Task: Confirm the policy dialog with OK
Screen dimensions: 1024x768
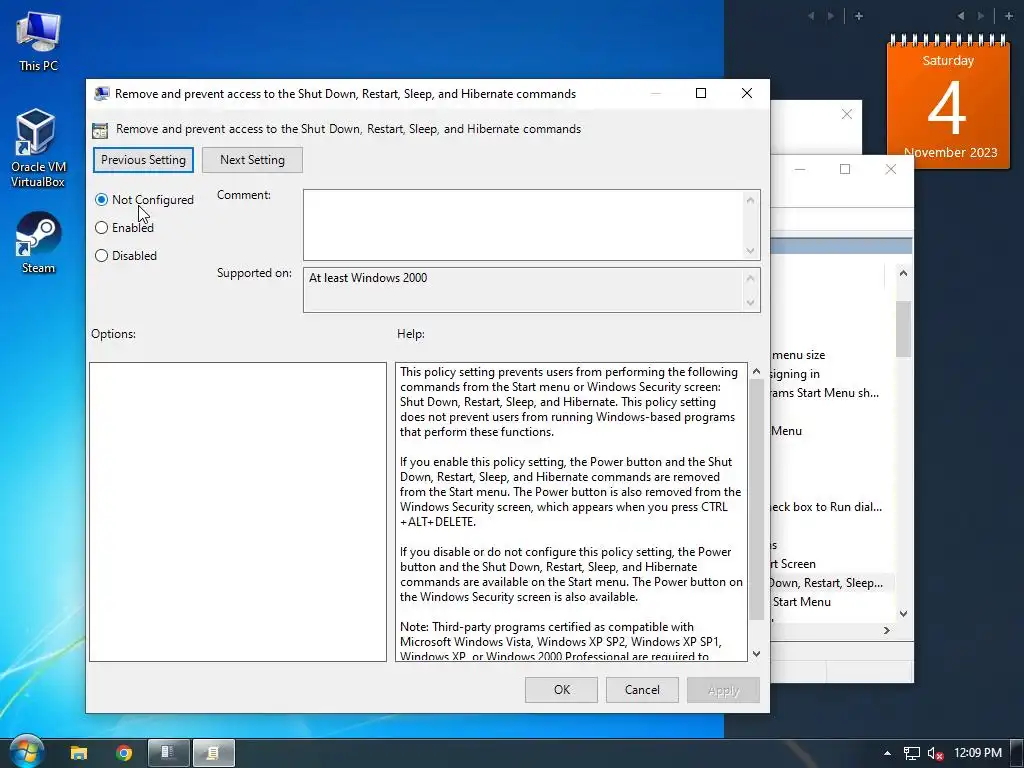Action: 561,690
